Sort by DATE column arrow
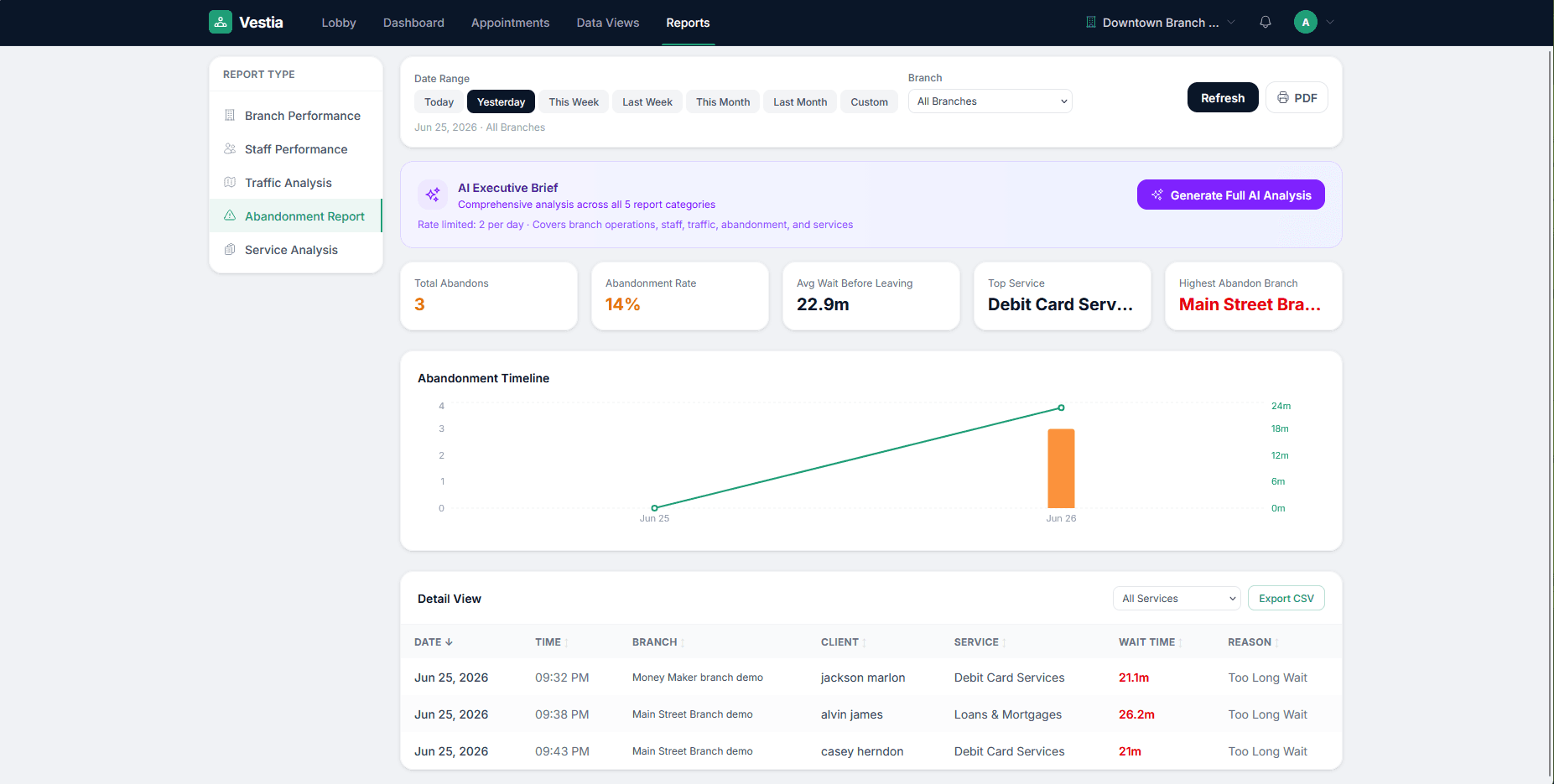Screen dimensions: 1554x784 point(449,642)
